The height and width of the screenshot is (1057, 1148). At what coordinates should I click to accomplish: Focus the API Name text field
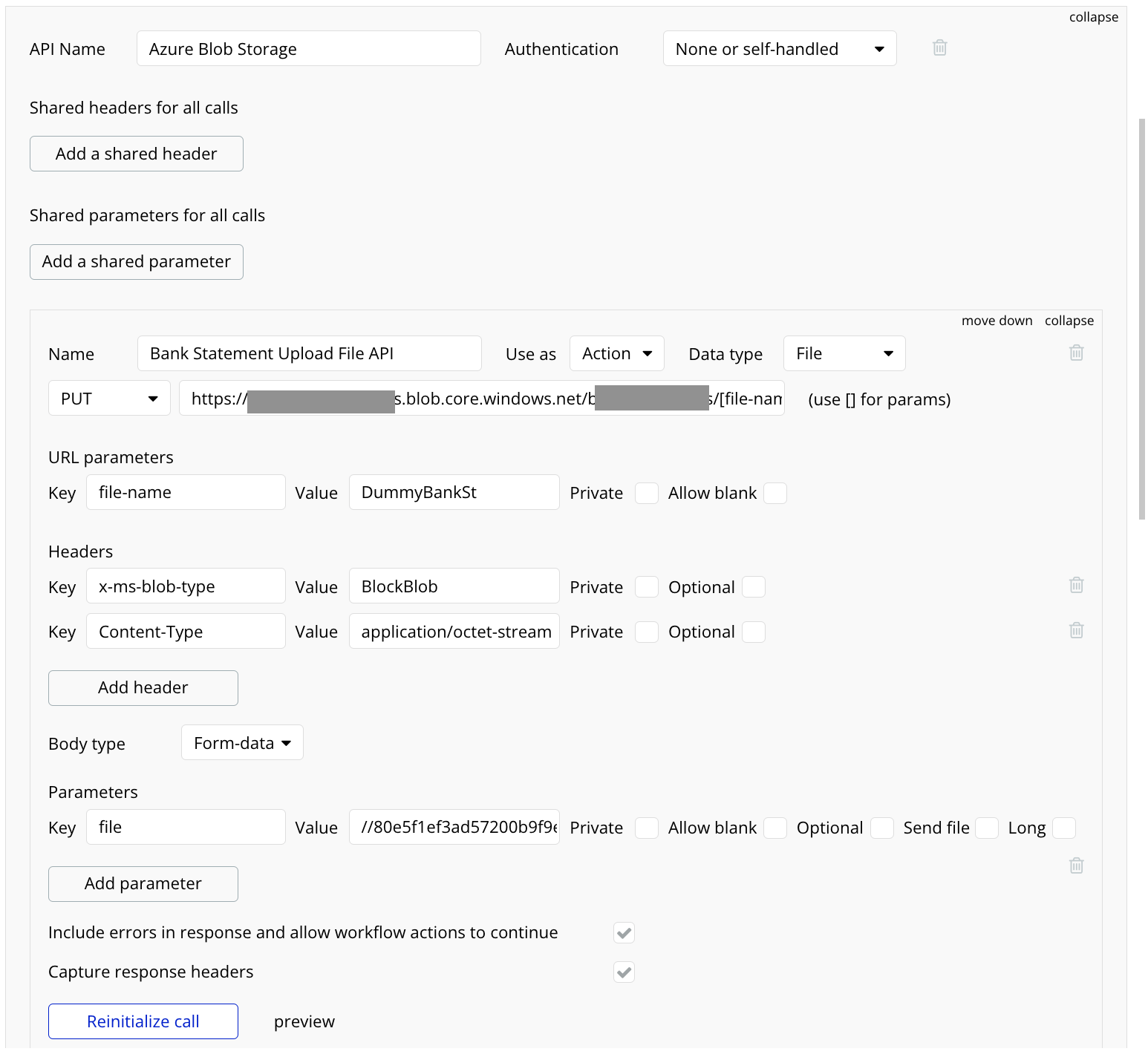(308, 49)
